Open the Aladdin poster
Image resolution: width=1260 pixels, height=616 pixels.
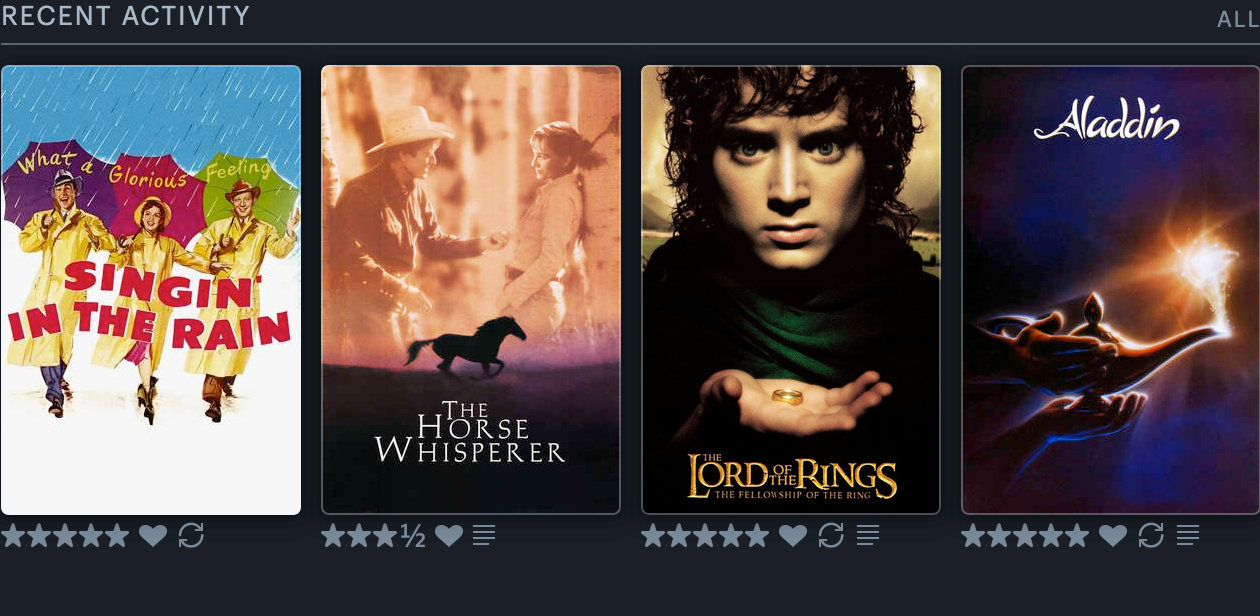[x=1111, y=290]
